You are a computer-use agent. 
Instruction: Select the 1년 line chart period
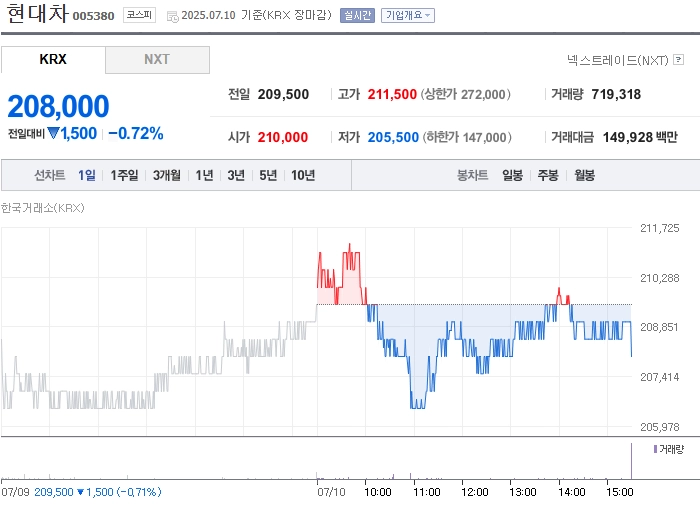tap(204, 175)
